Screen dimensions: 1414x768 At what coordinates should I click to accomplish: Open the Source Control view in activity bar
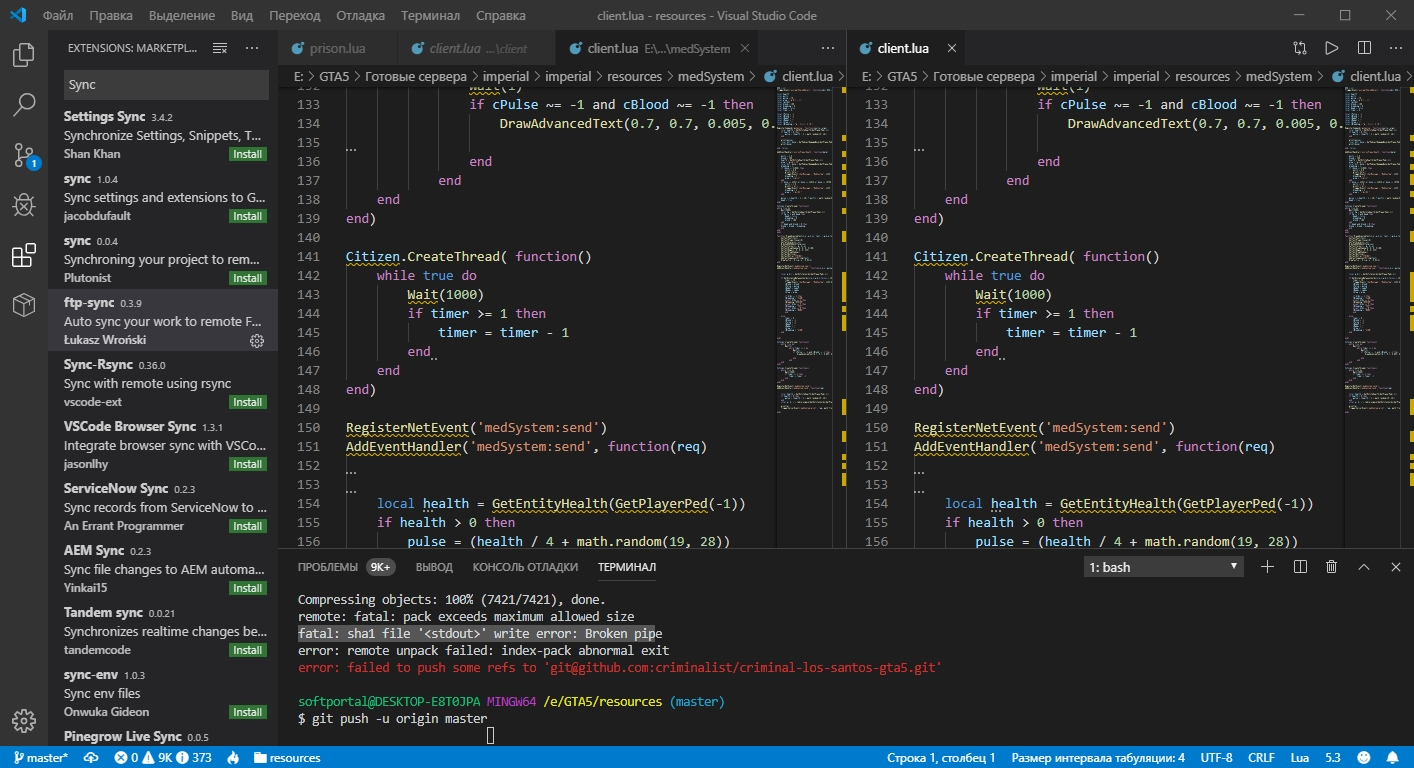[x=24, y=155]
